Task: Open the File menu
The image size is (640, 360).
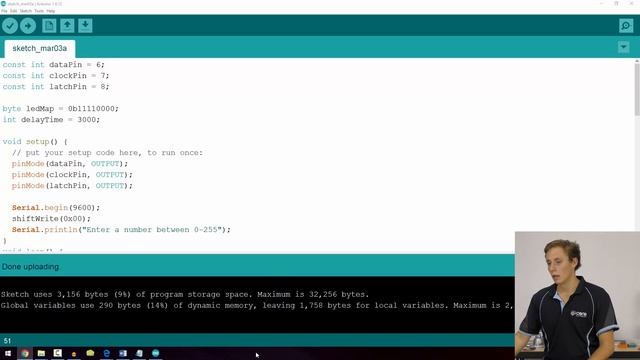Action: click(4, 11)
